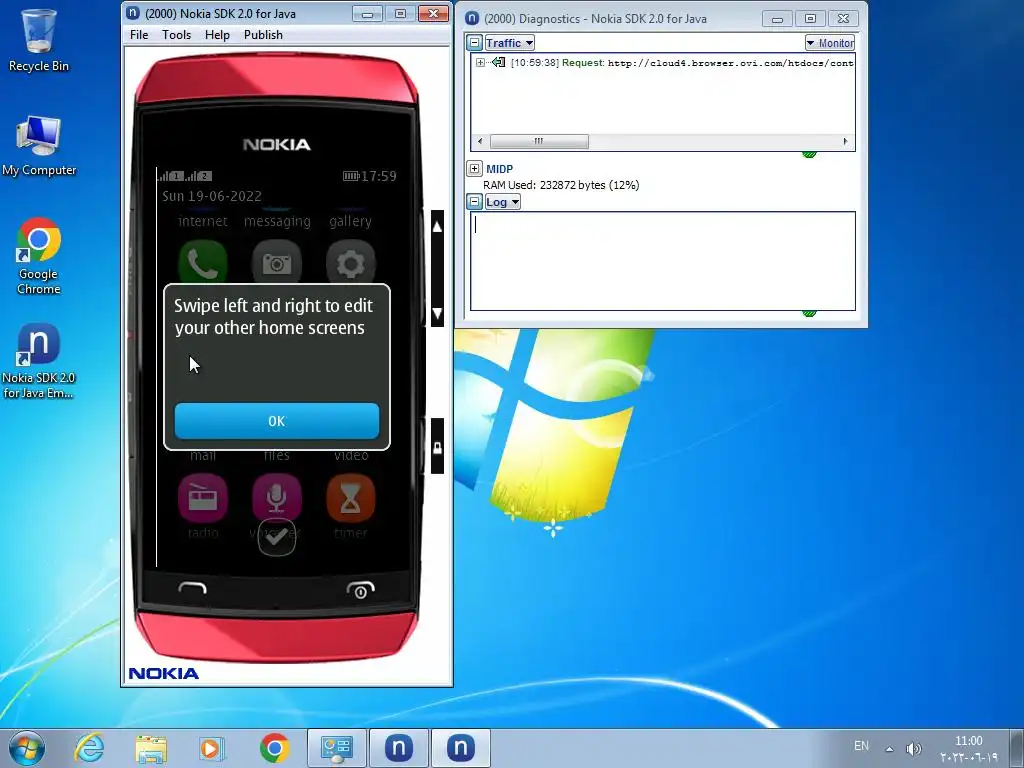Click the Traffic horizontal scrollbar thumb
Viewport: 1024px width, 768px height.
(539, 141)
